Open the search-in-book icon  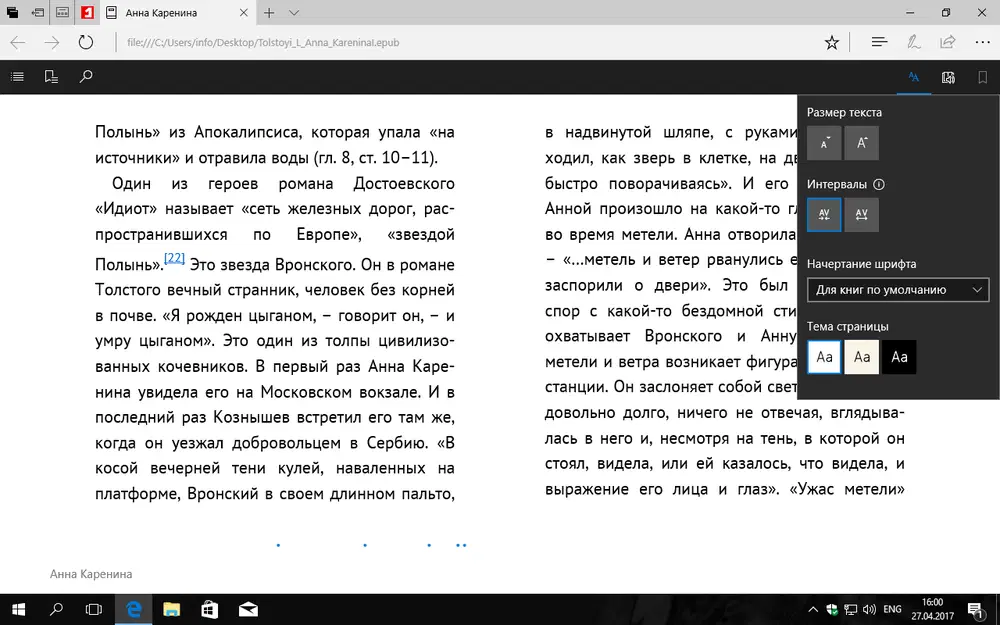(86, 77)
